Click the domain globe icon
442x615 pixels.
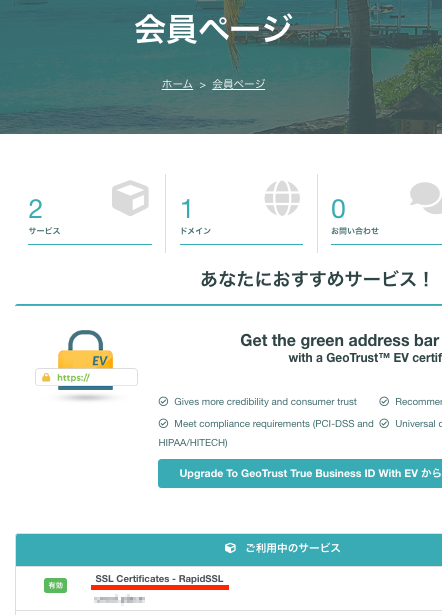[282, 198]
